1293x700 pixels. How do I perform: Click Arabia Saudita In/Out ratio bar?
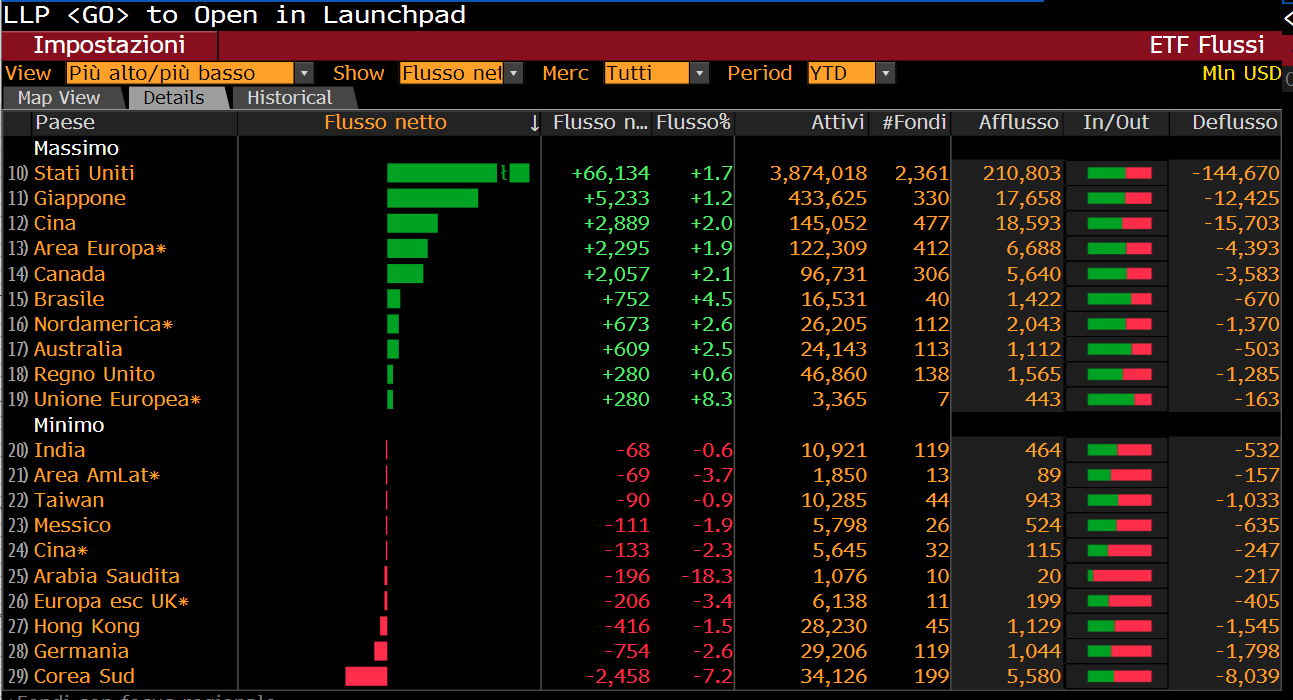[1119, 576]
